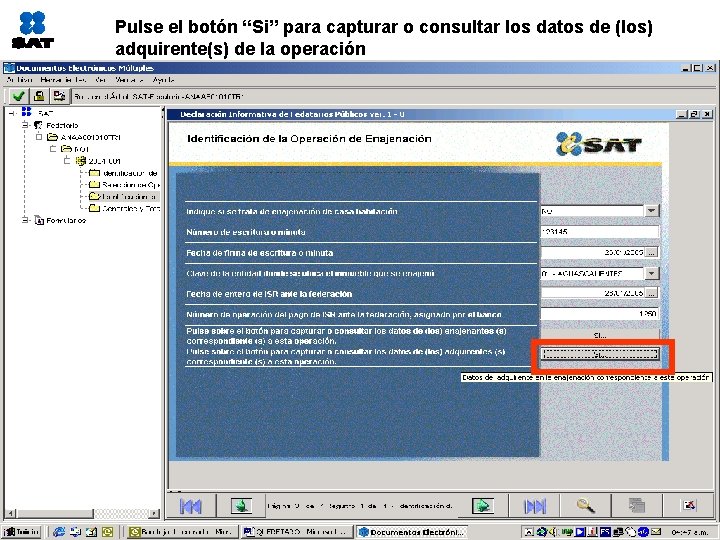Collapse the ANAA RFC folder node
Image resolution: width=720 pixels, height=540 pixels.
(39, 137)
